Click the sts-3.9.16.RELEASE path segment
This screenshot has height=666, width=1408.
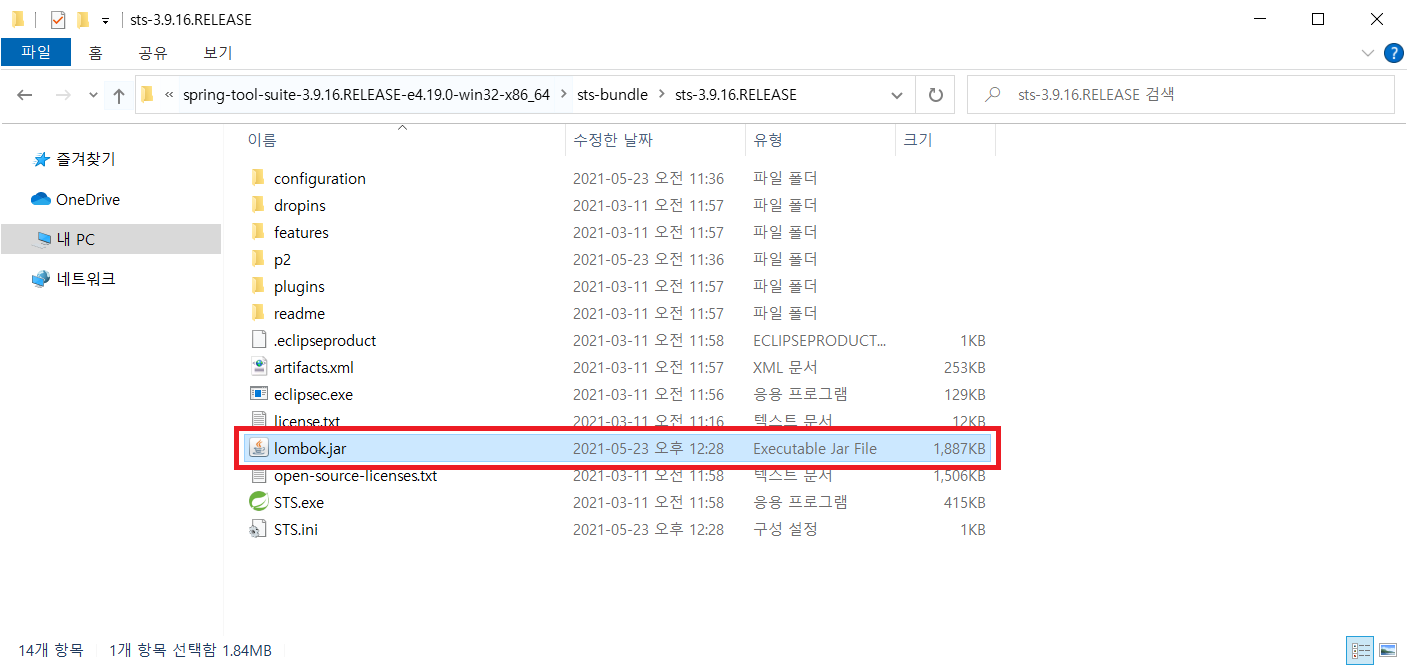tap(736, 95)
